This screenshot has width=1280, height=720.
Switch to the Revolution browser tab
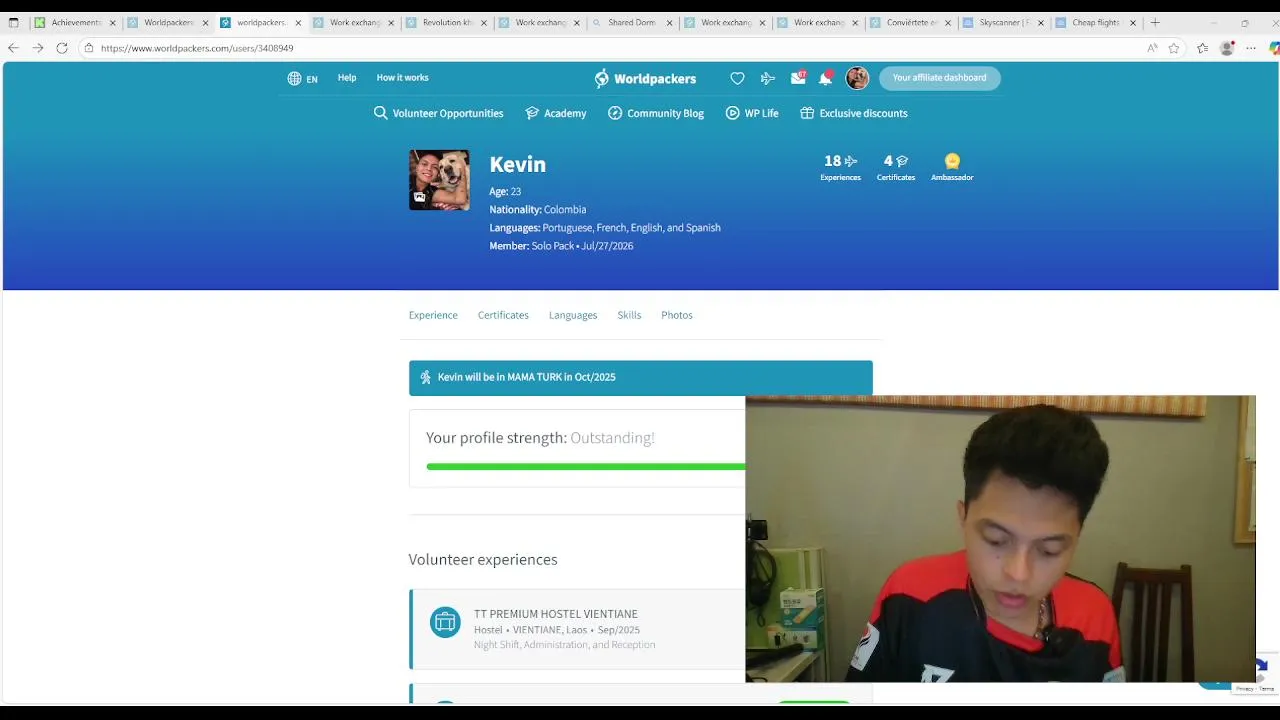[x=447, y=22]
